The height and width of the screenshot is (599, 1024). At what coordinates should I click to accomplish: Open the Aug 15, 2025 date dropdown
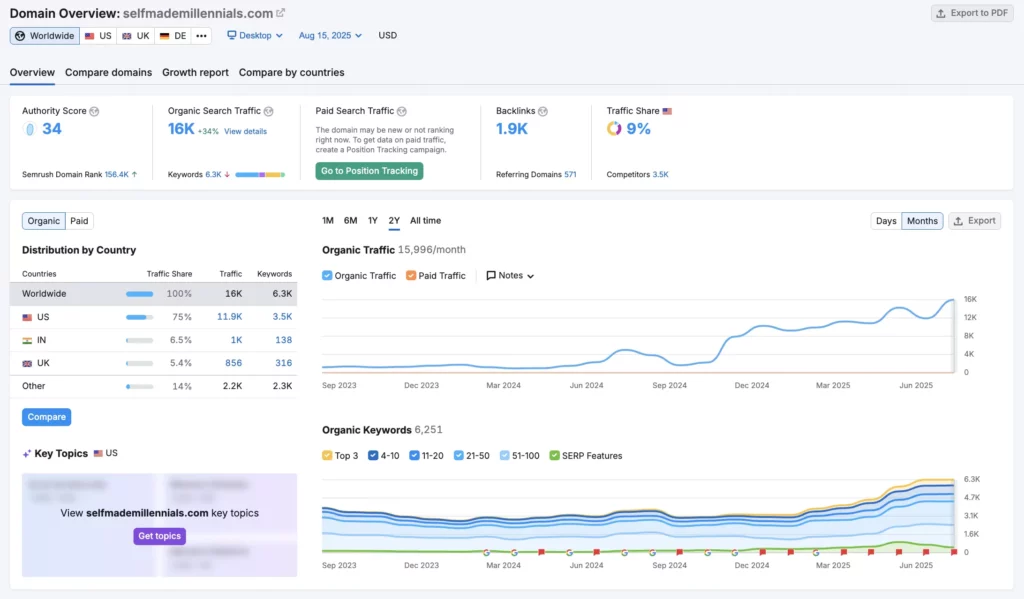click(x=330, y=35)
